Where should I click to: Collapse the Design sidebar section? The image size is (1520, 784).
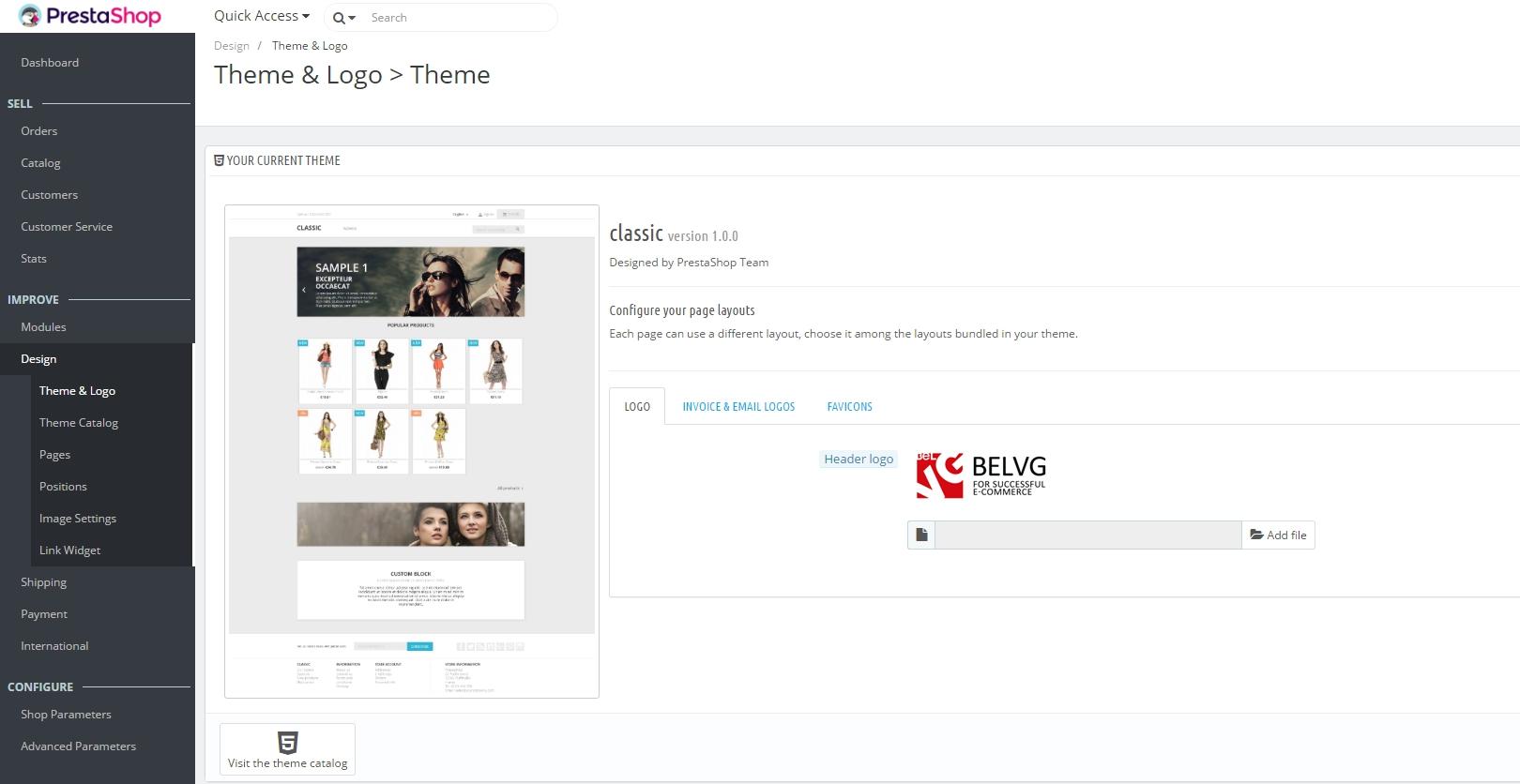point(38,359)
